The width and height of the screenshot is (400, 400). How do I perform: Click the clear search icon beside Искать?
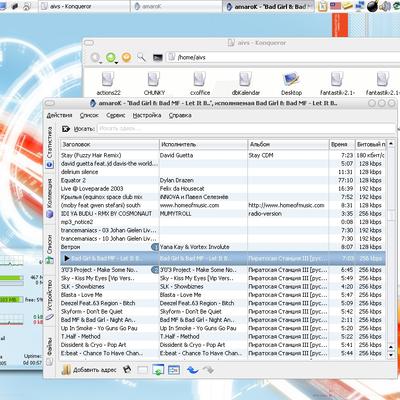coord(66,129)
